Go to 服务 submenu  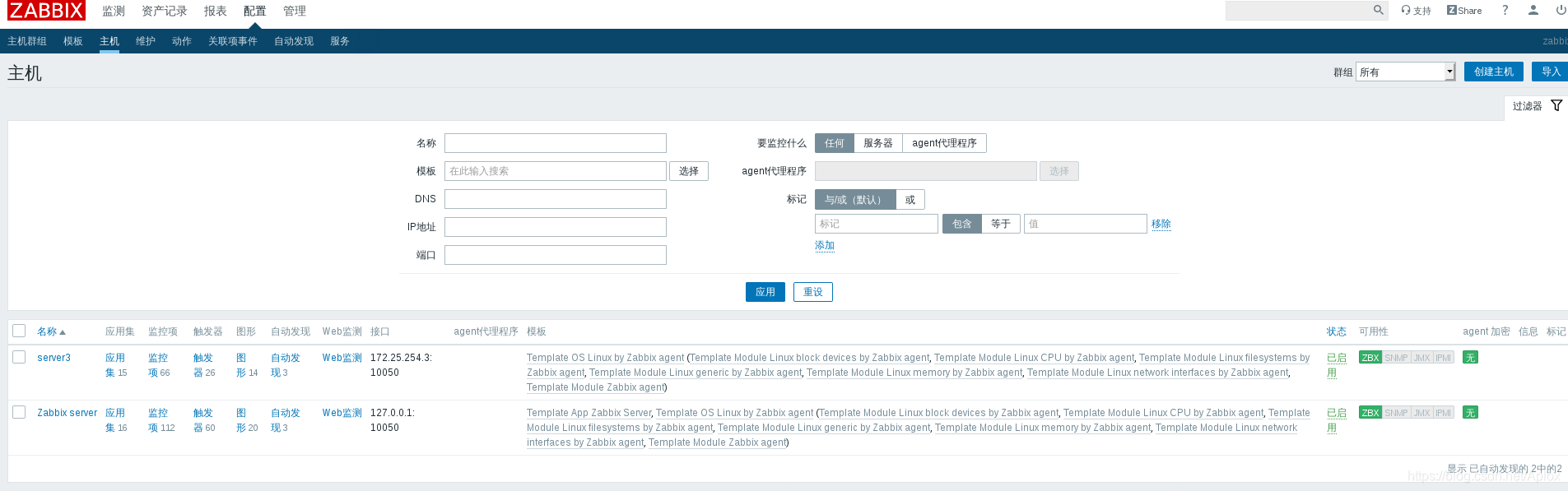(x=340, y=41)
